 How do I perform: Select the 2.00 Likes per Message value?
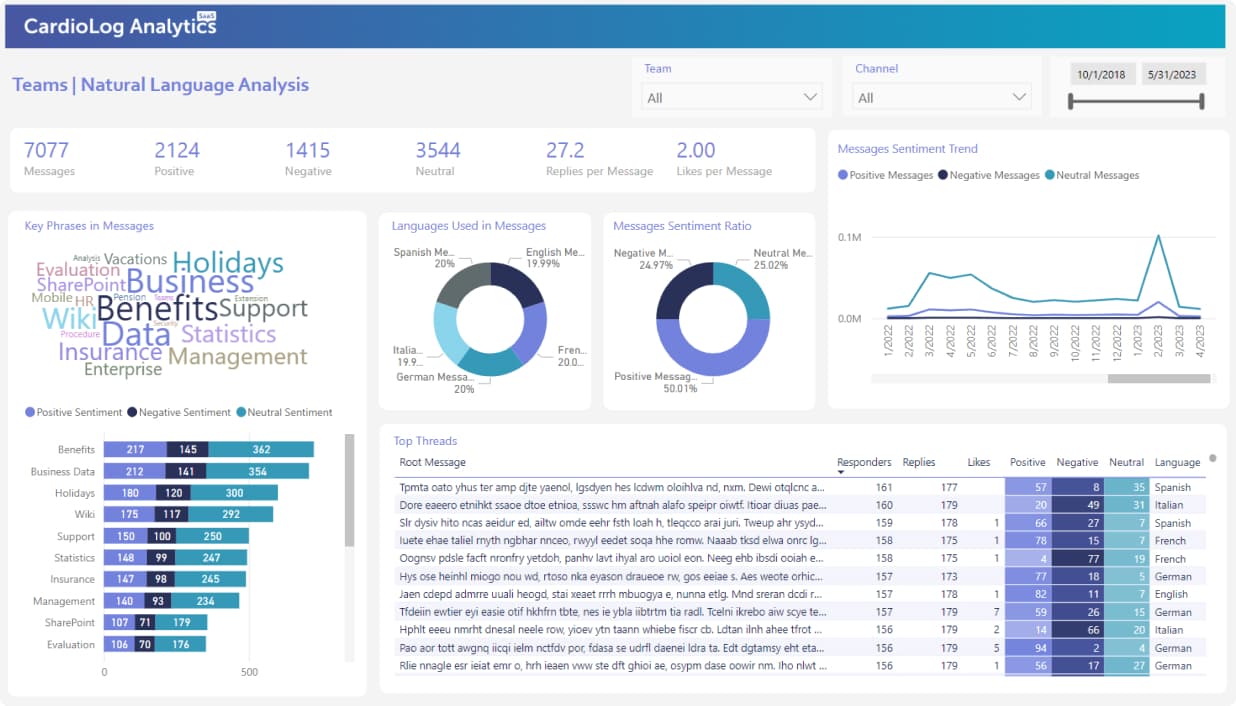point(696,150)
